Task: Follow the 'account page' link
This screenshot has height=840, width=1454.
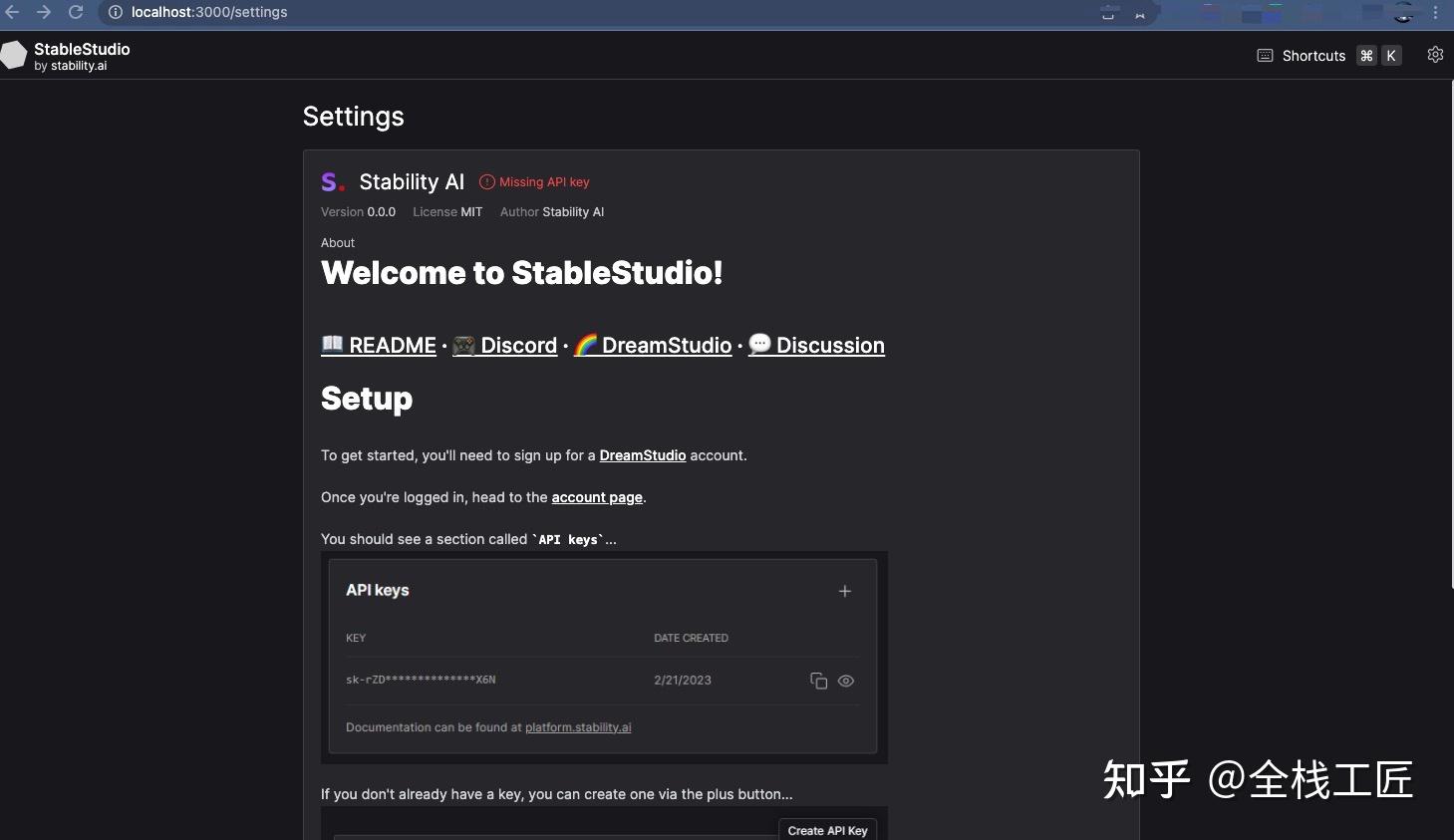Action: point(597,497)
